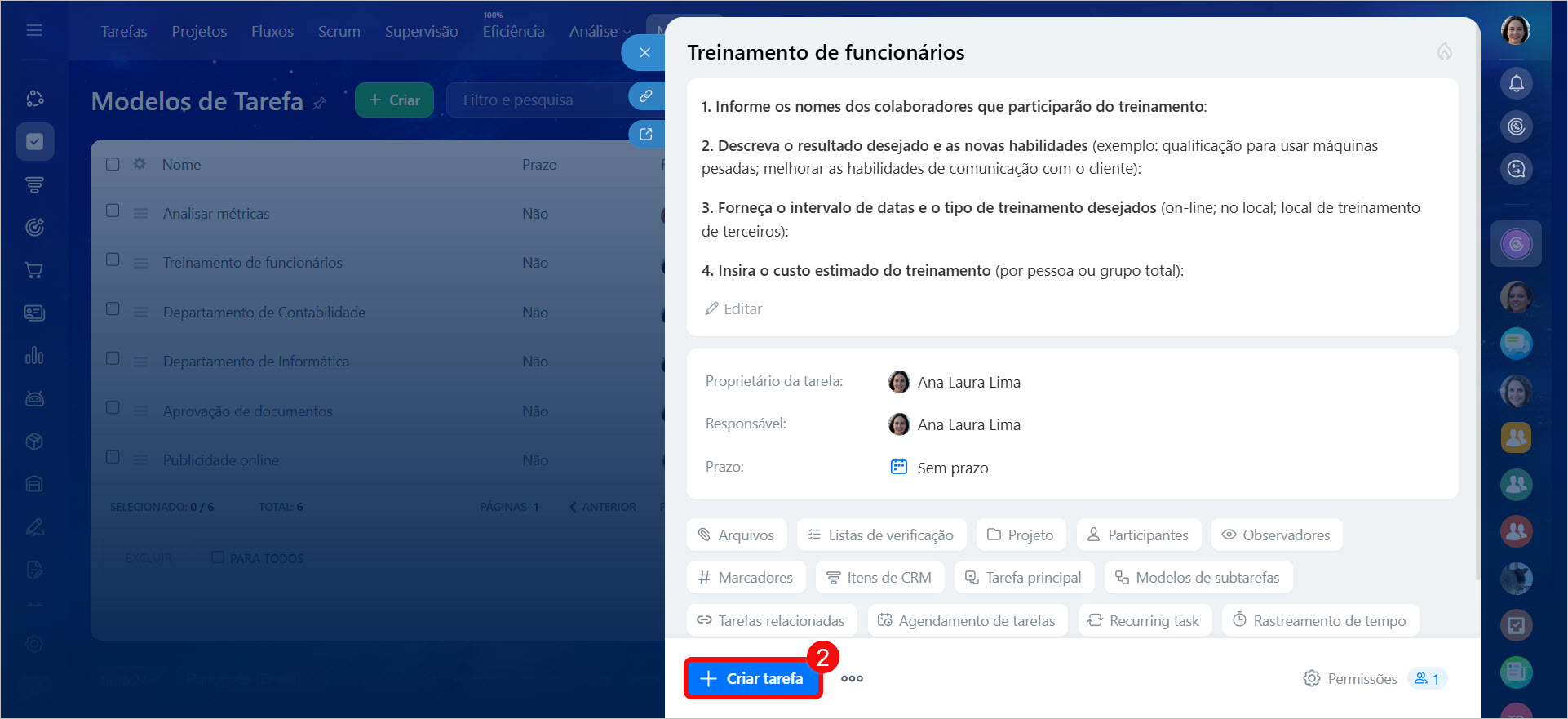Copy task link using chain icon
Image resolution: width=1568 pixels, height=719 pixels.
click(645, 96)
